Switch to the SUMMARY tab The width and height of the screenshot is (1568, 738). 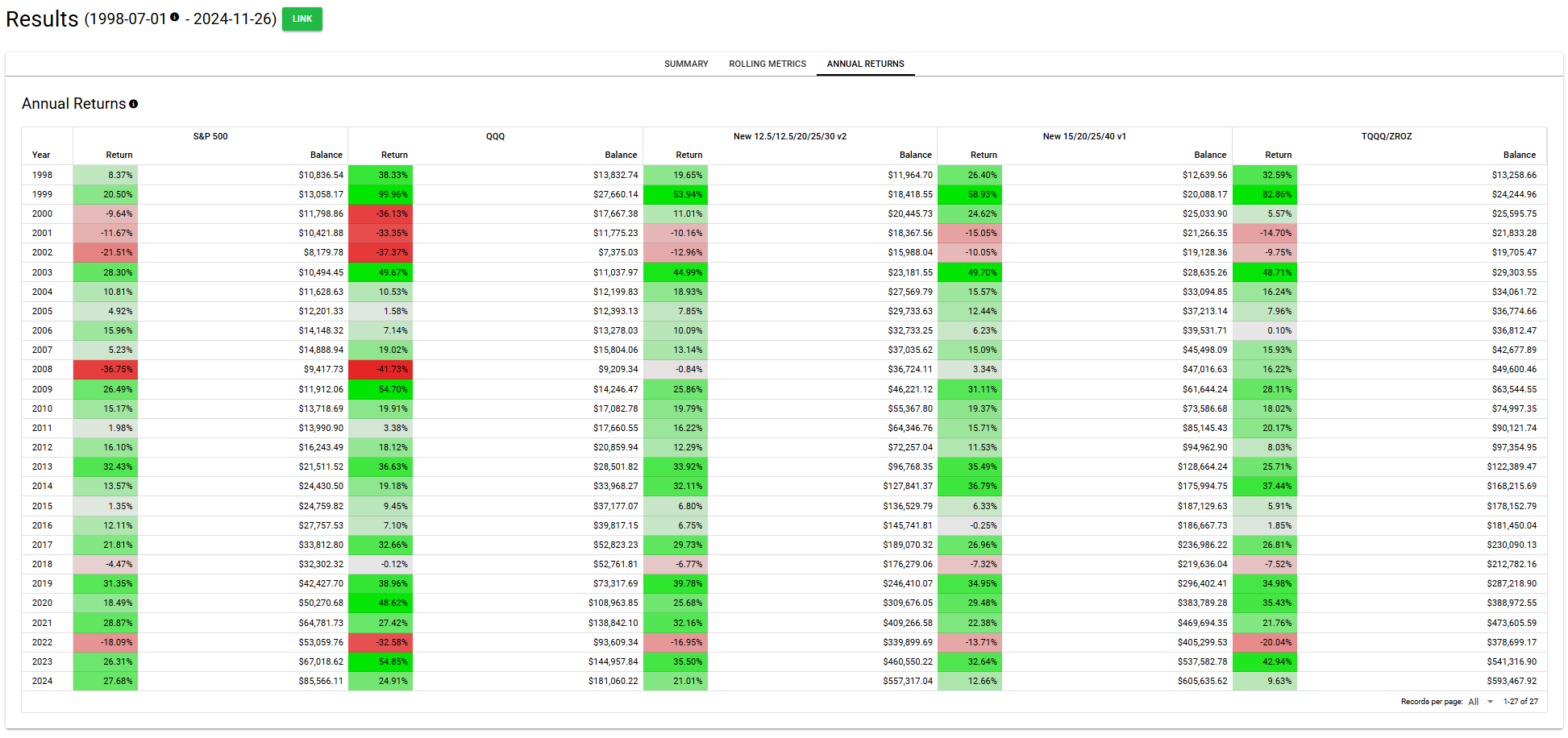[686, 64]
